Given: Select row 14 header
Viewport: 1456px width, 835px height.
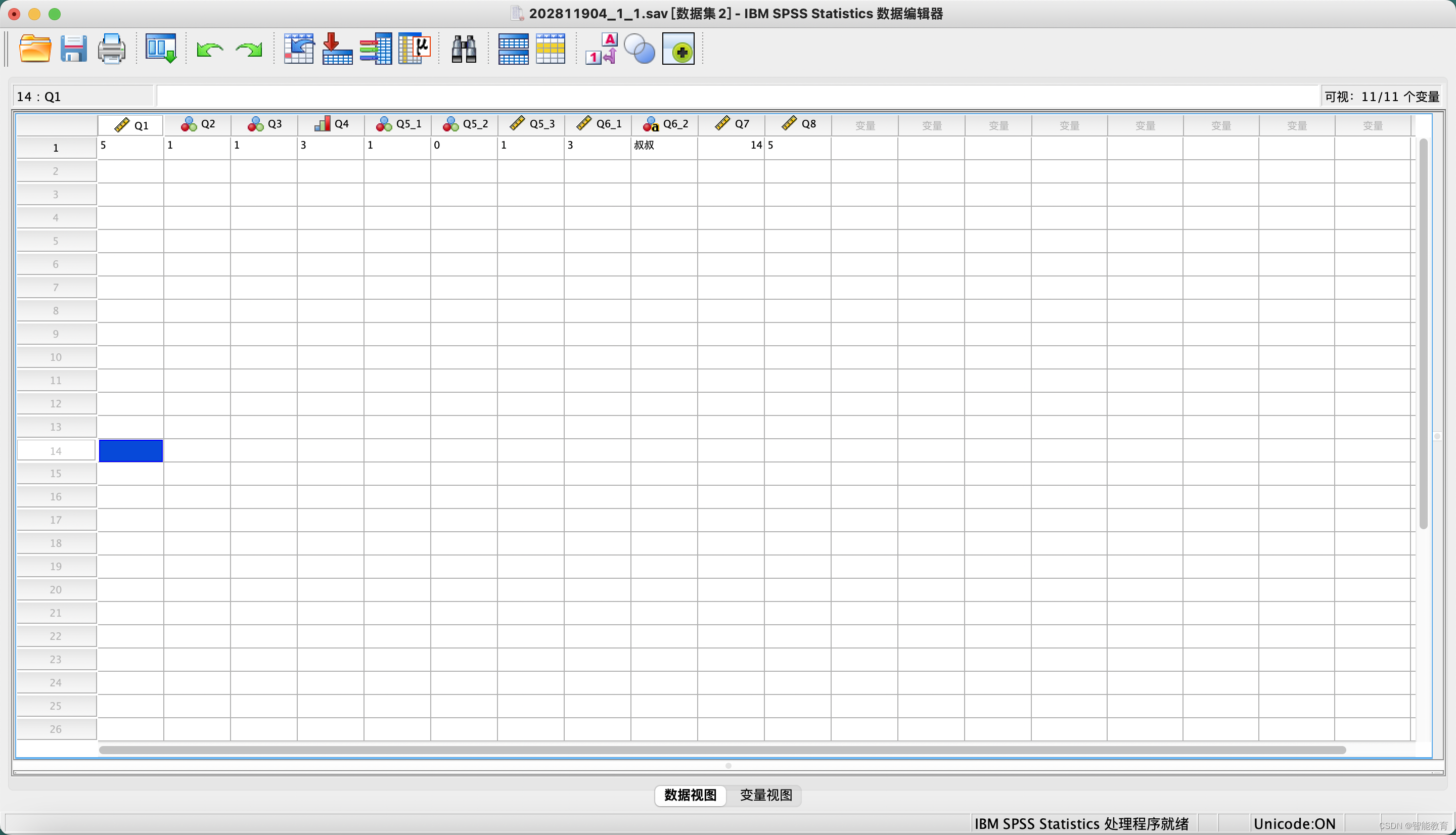Looking at the screenshot, I should click(56, 451).
